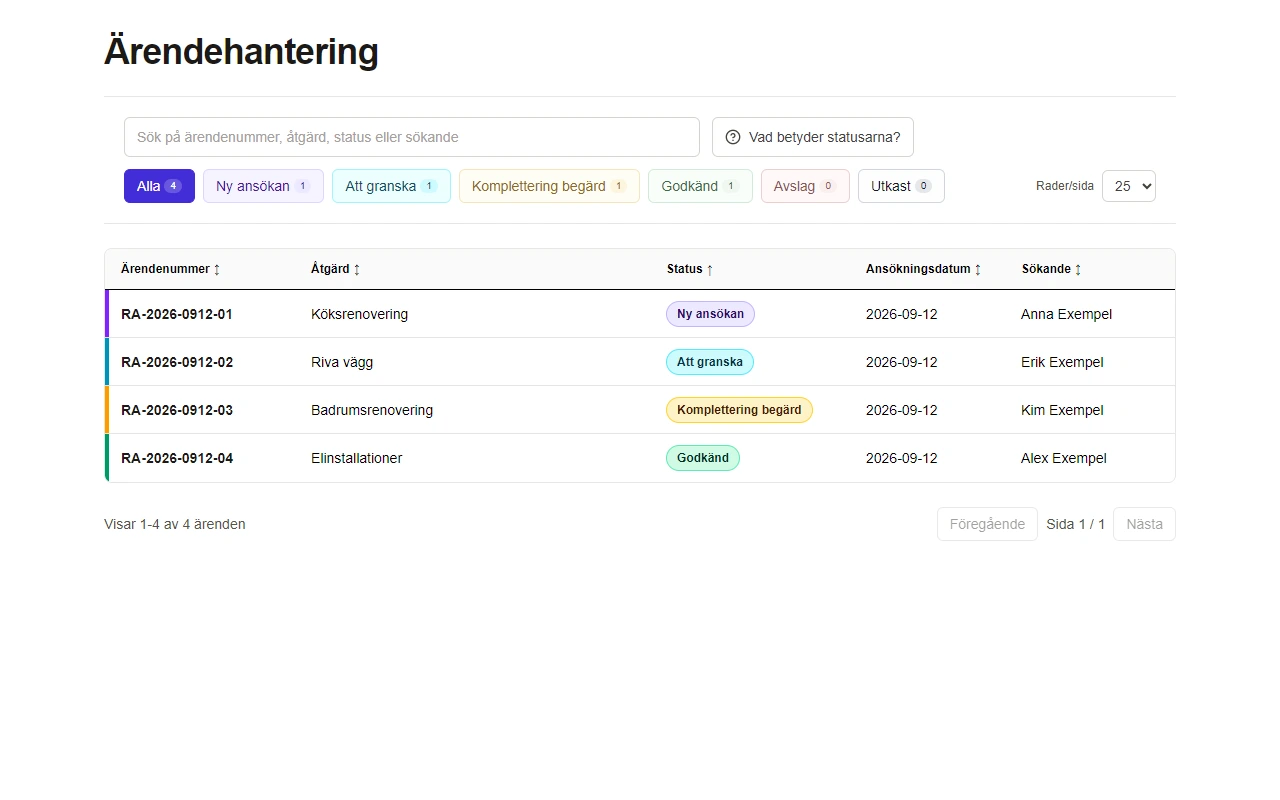The width and height of the screenshot is (1280, 800).
Task: Click date 2026-09-12 in Köksrenovering row
Action: click(902, 314)
